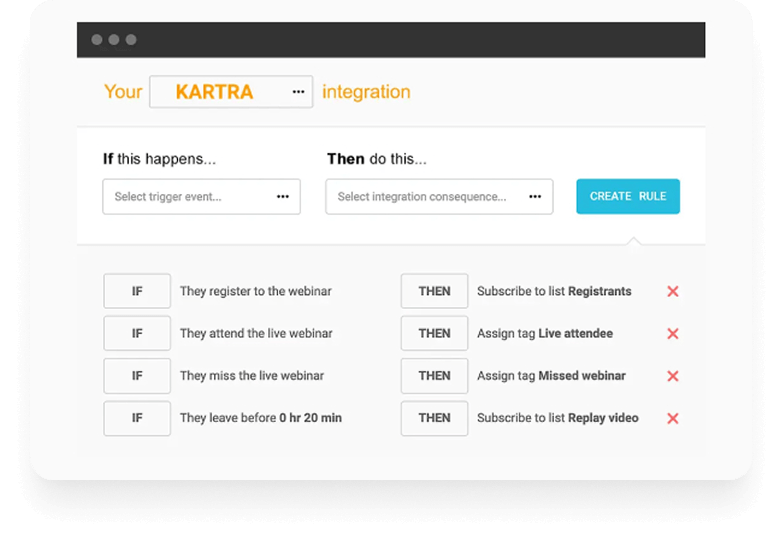Image resolution: width=783 pixels, height=540 pixels.
Task: Click THEN box for Replay video list
Action: coord(434,418)
